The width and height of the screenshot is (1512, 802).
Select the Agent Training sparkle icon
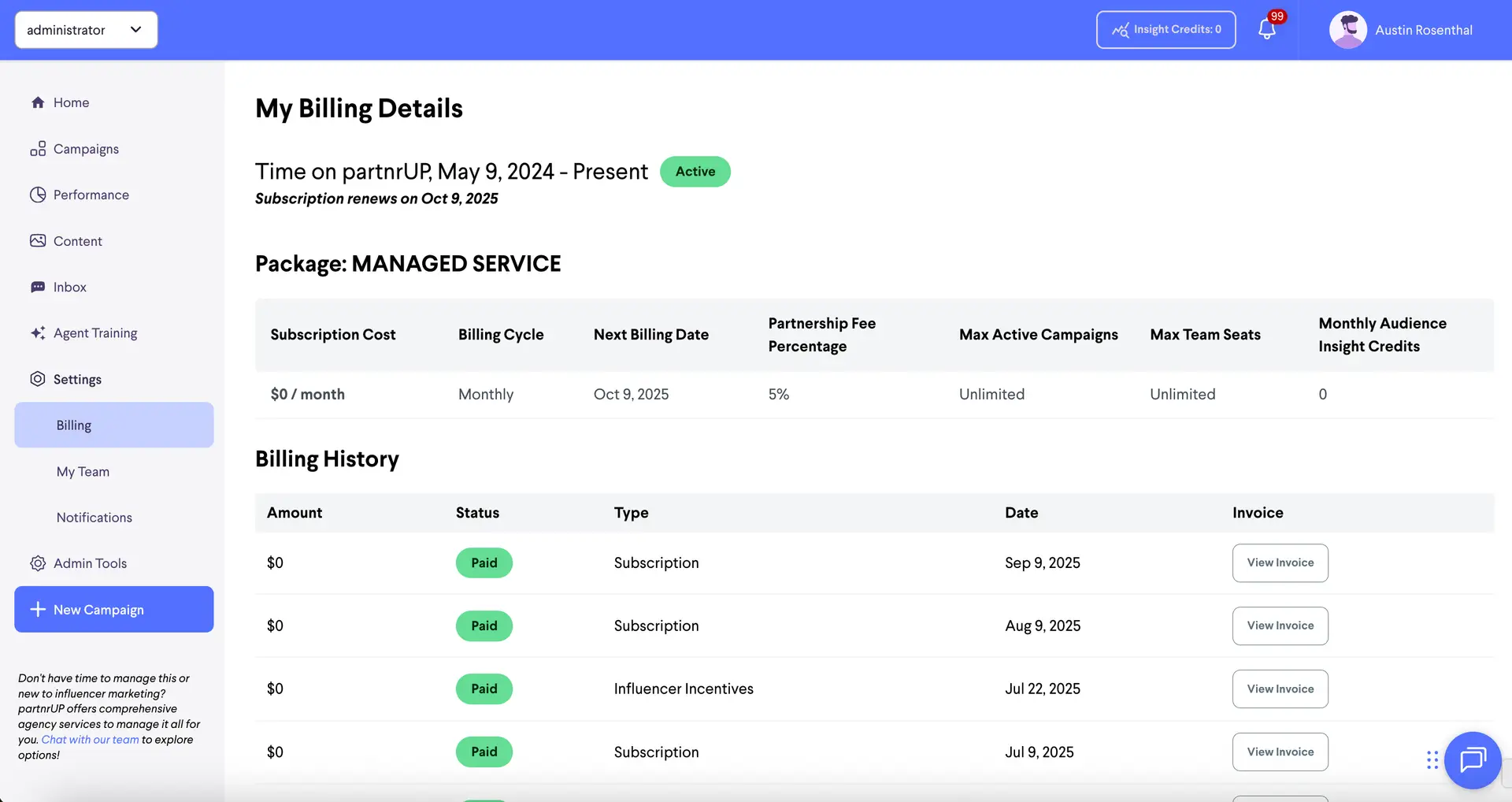[x=38, y=332]
